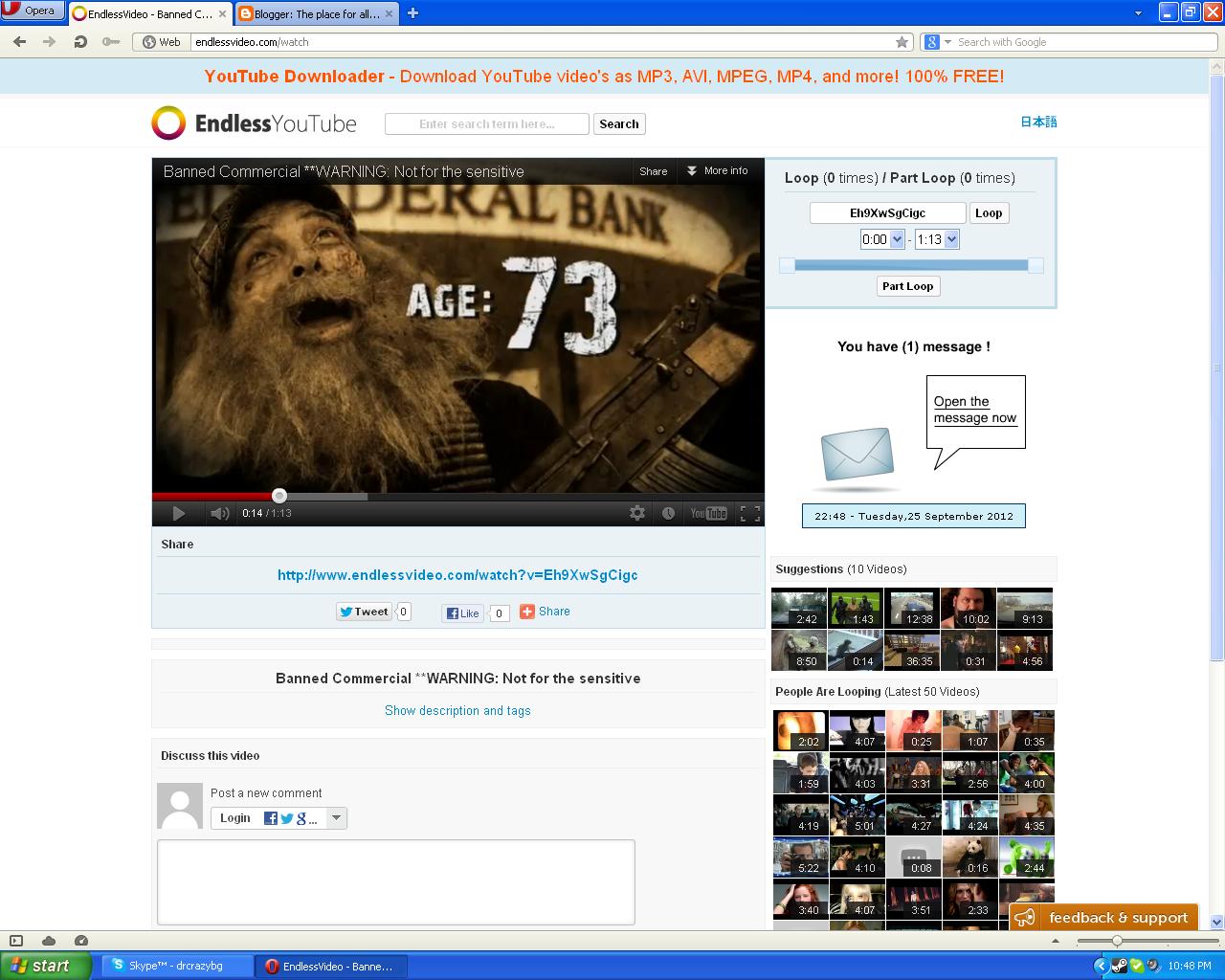Reload the current page
1225x980 pixels.
click(x=80, y=42)
